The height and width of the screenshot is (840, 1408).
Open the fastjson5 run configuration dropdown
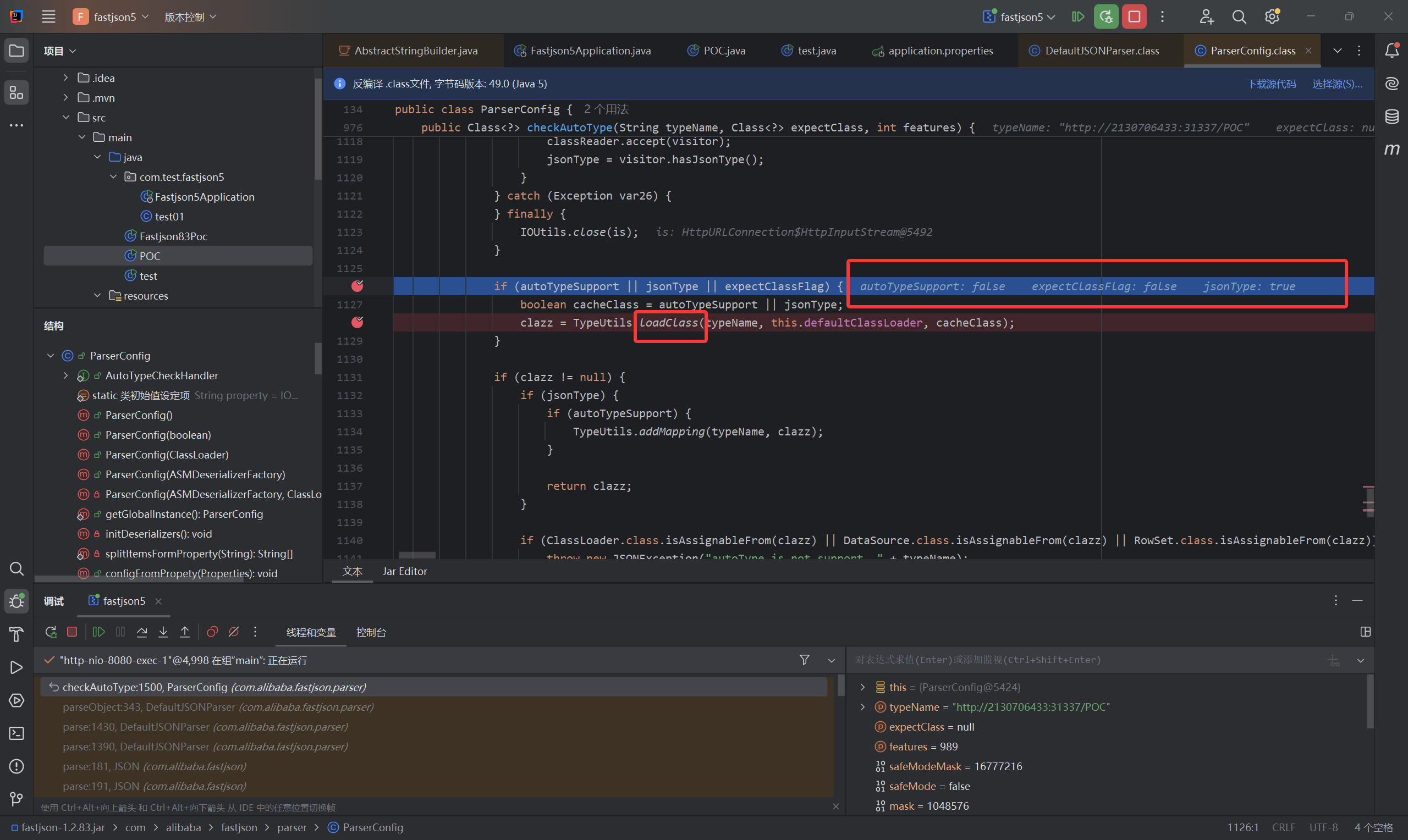(x=1020, y=17)
